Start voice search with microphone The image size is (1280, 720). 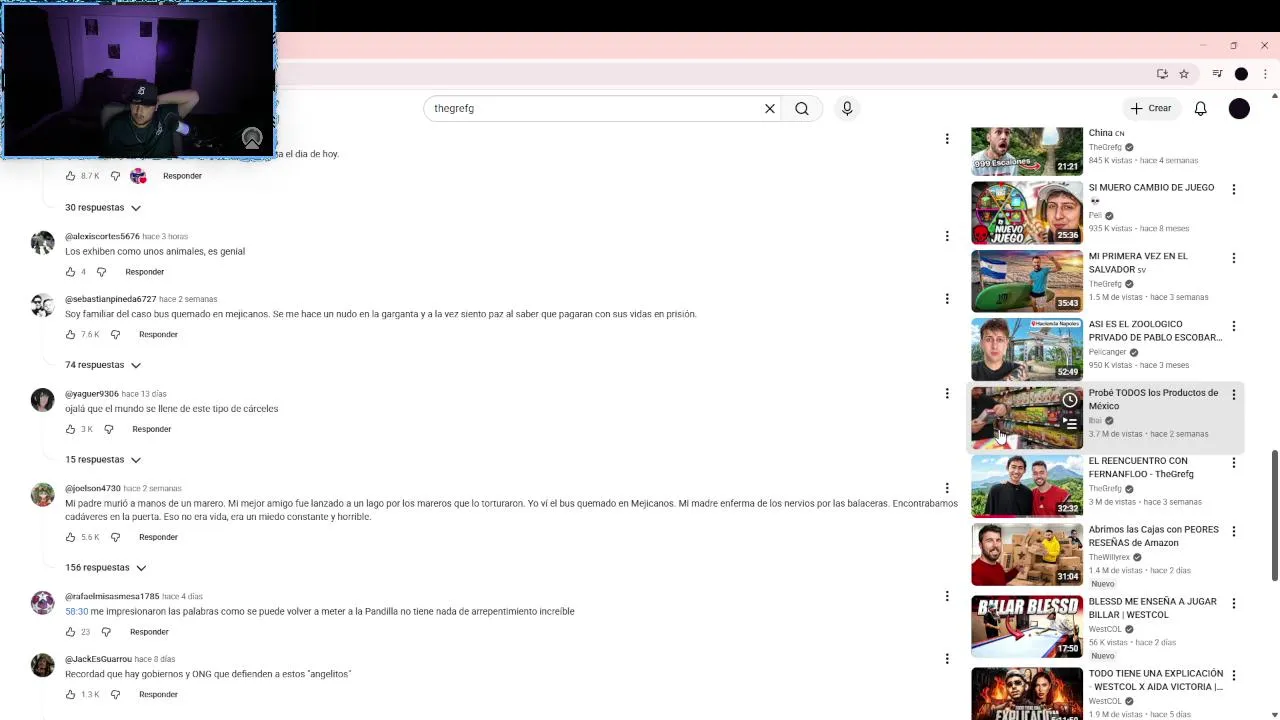click(847, 108)
